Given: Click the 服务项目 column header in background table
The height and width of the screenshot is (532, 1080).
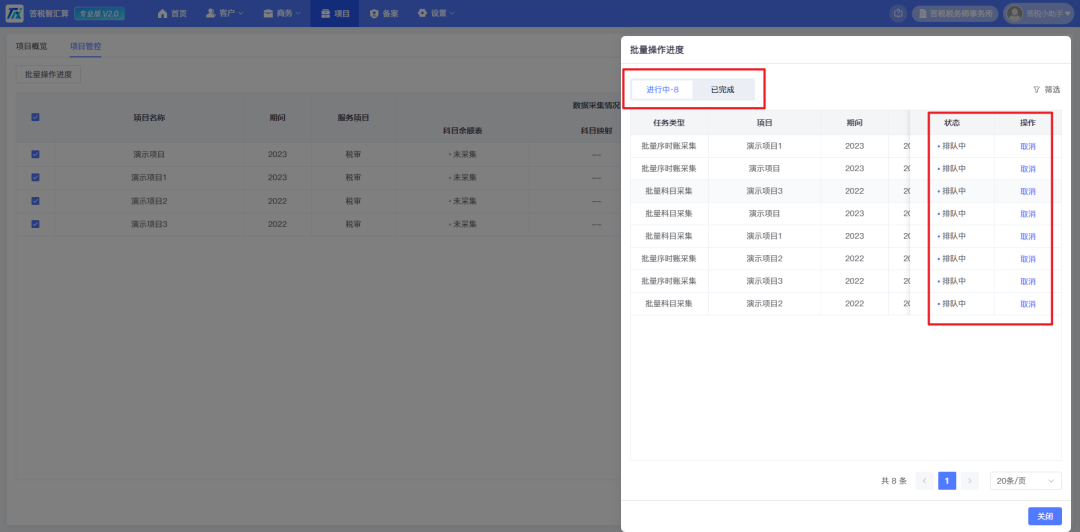Looking at the screenshot, I should pos(353,118).
